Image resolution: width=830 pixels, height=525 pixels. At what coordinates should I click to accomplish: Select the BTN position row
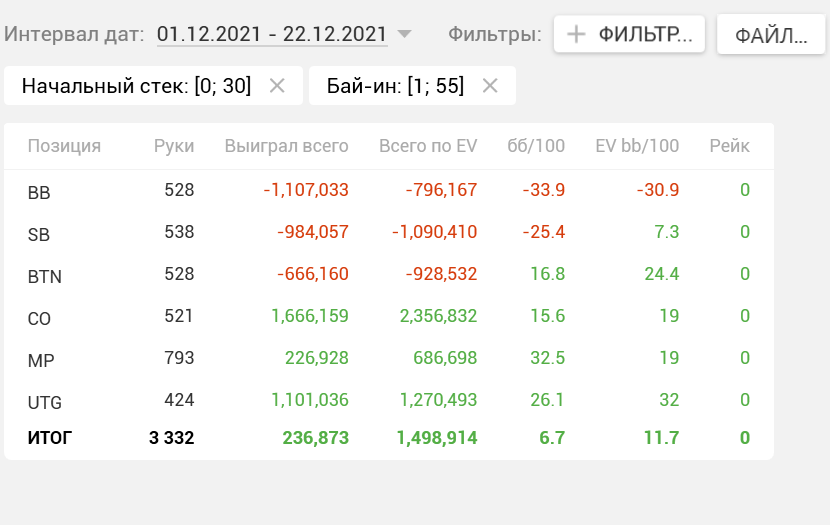click(x=389, y=274)
